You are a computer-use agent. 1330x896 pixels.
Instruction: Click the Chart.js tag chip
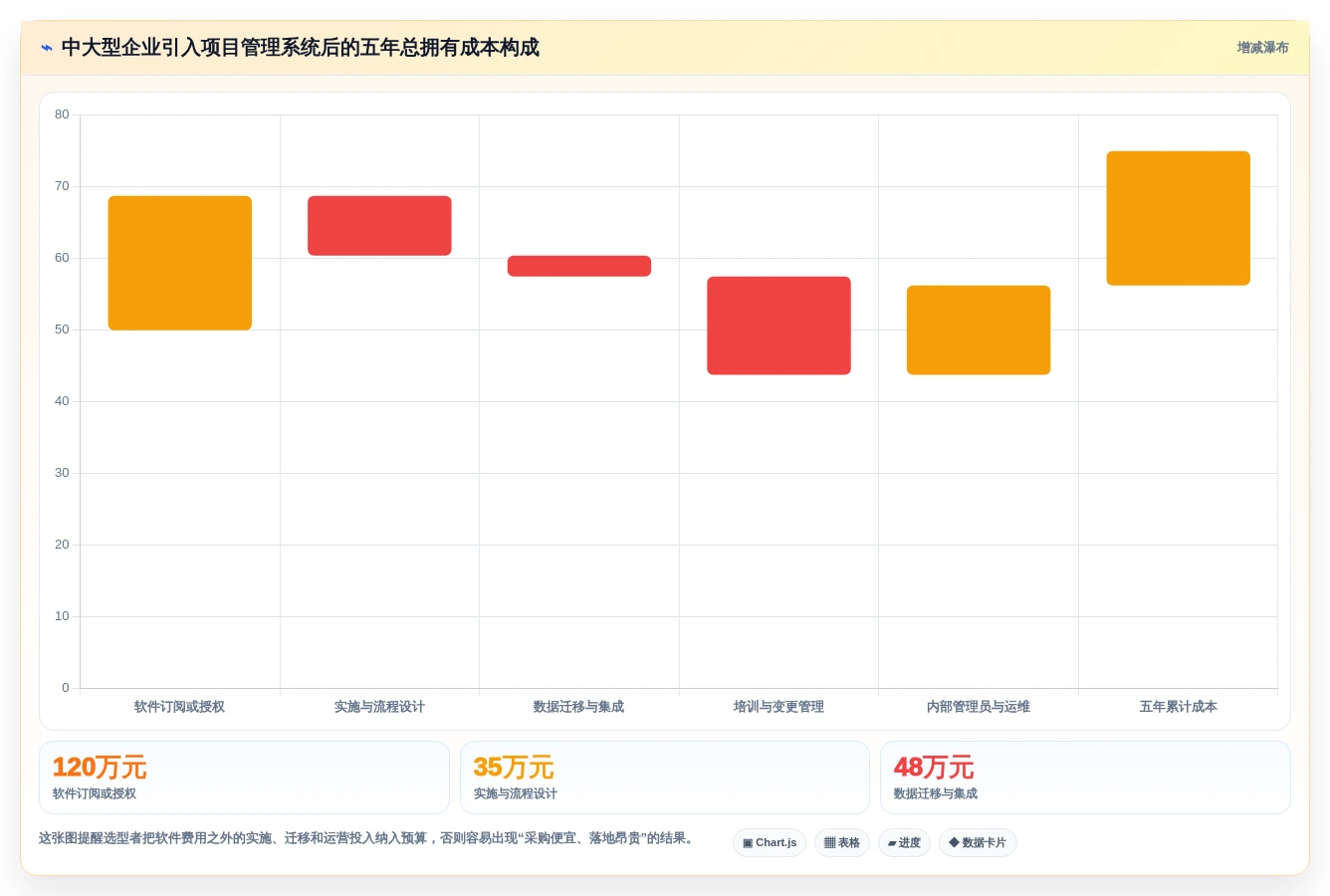pyautogui.click(x=770, y=843)
